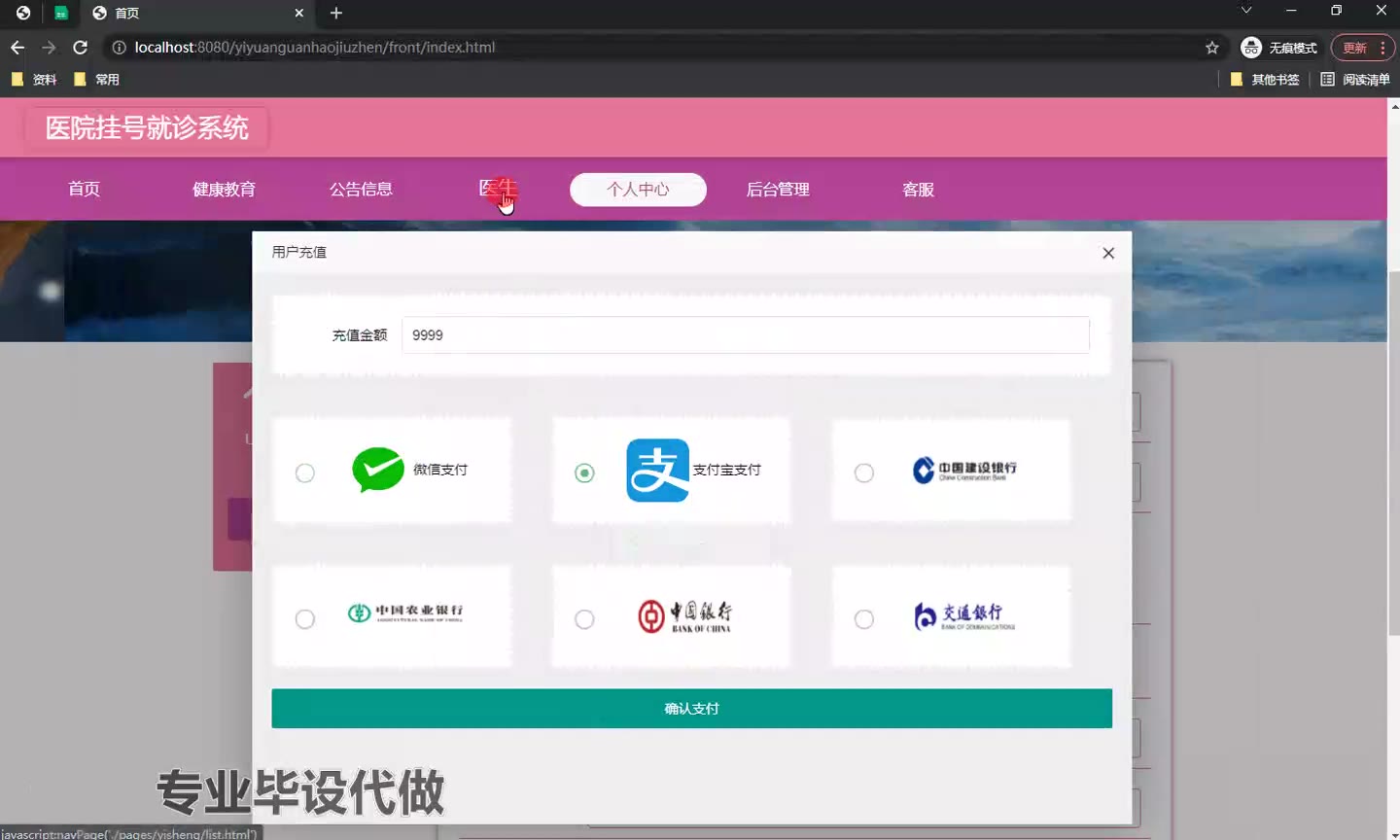Pick the 中国建设银行 radio button
The image size is (1400, 840).
[x=864, y=473]
